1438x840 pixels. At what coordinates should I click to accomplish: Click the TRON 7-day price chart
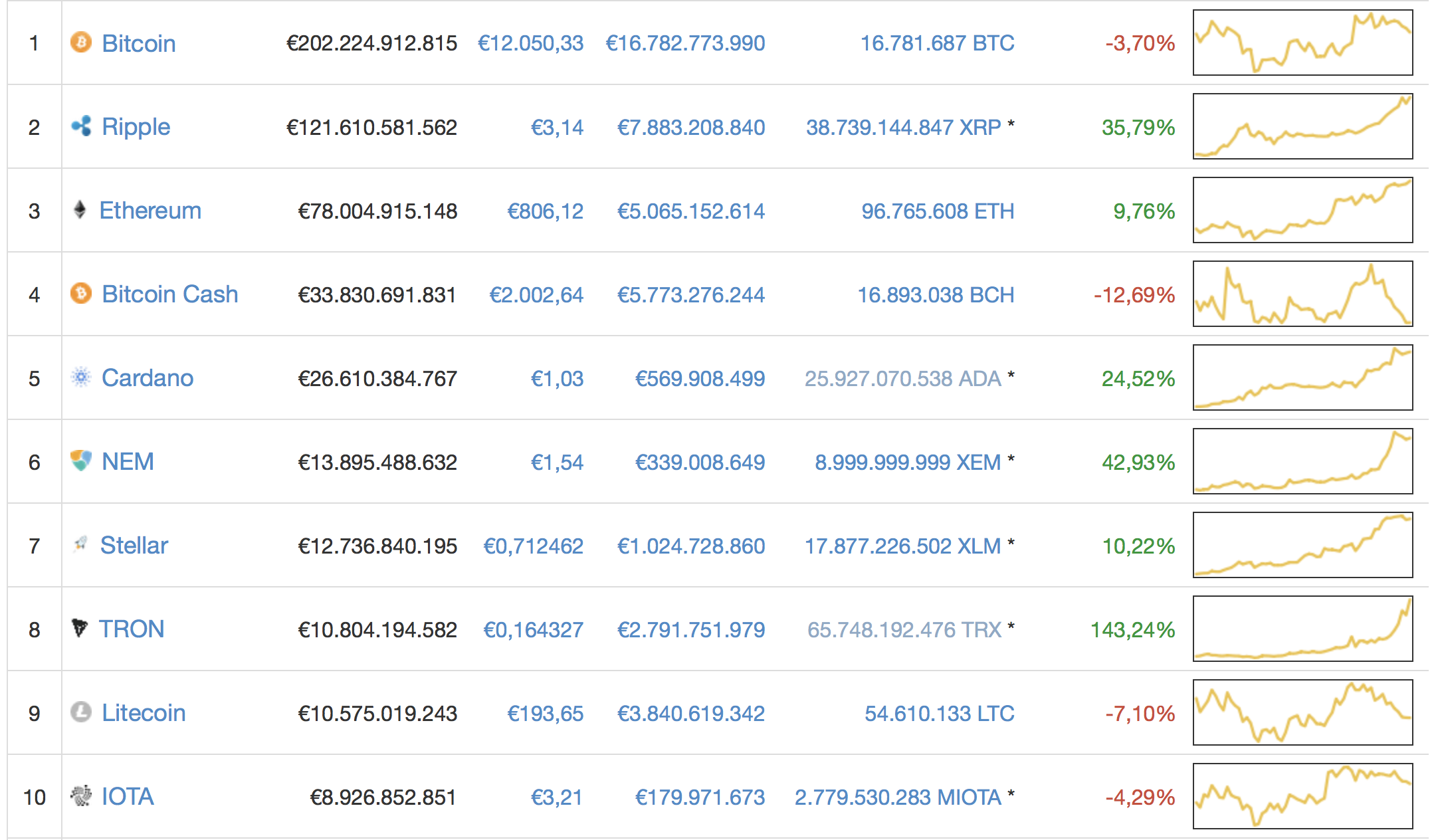[1302, 629]
